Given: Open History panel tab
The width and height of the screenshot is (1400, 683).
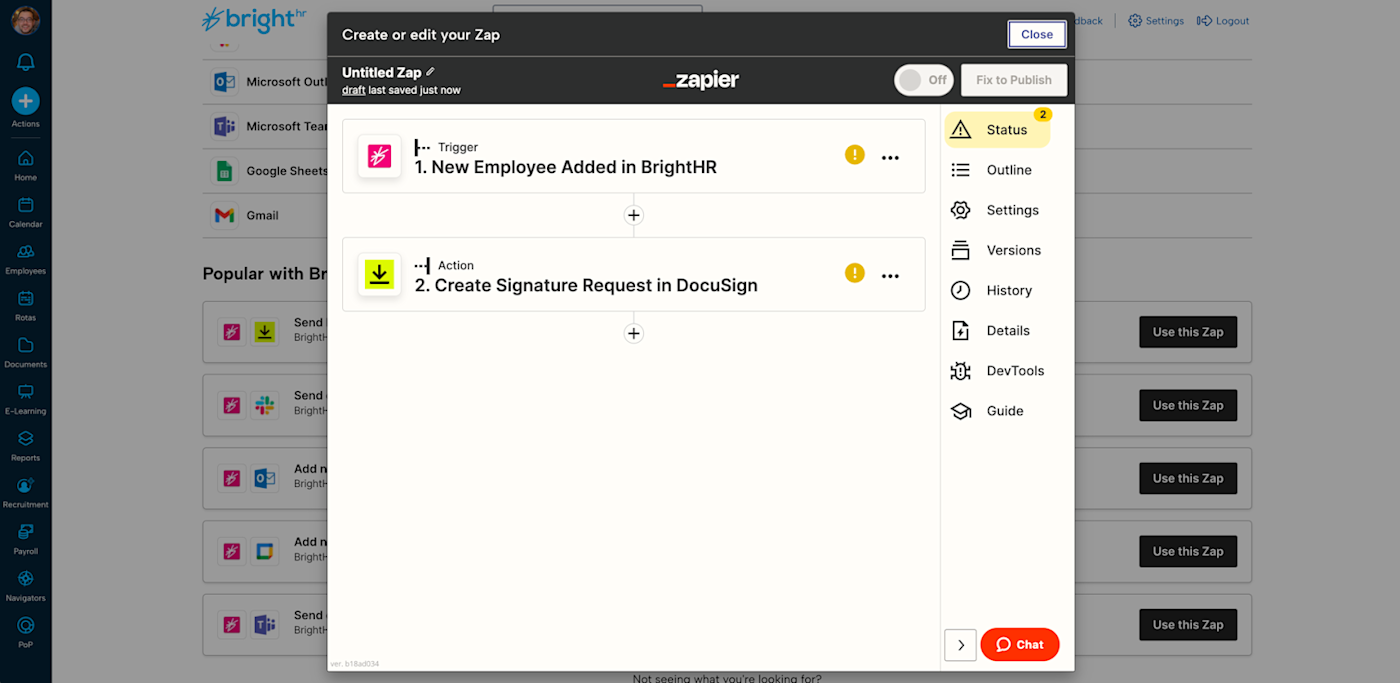Looking at the screenshot, I should click(997, 290).
